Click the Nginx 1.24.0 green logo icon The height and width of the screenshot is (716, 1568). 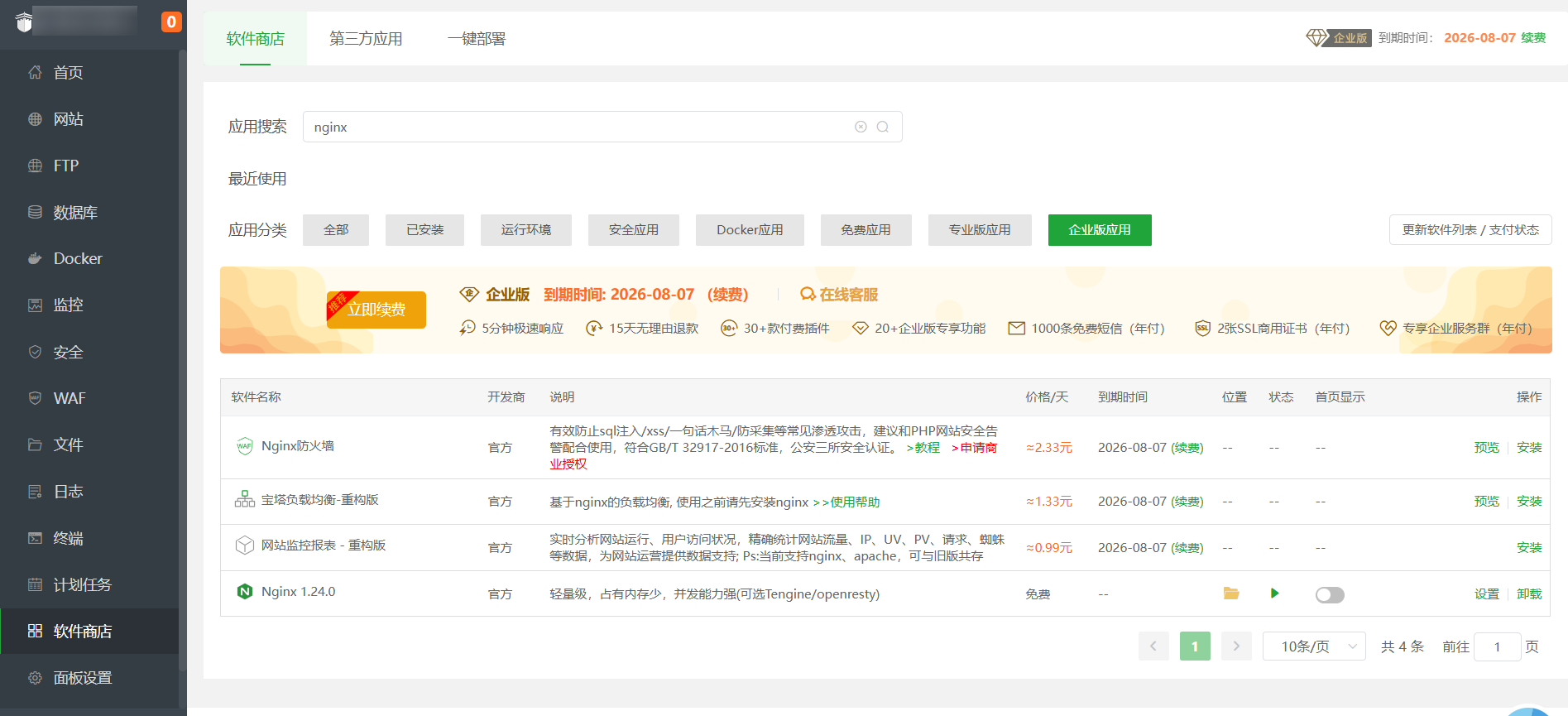(x=244, y=592)
